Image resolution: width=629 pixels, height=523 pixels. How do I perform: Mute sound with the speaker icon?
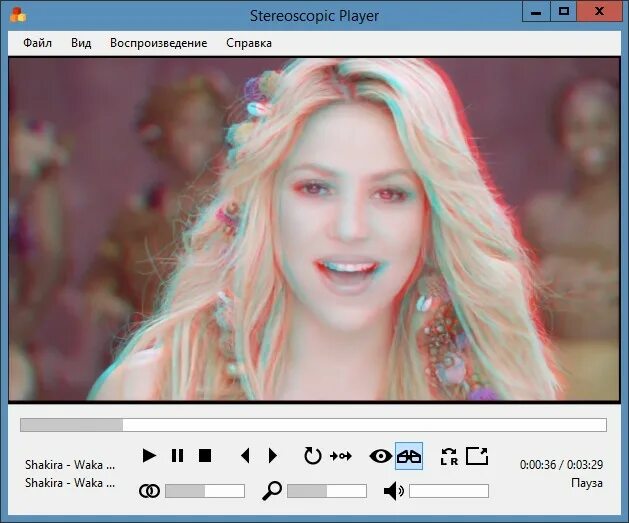tap(394, 491)
